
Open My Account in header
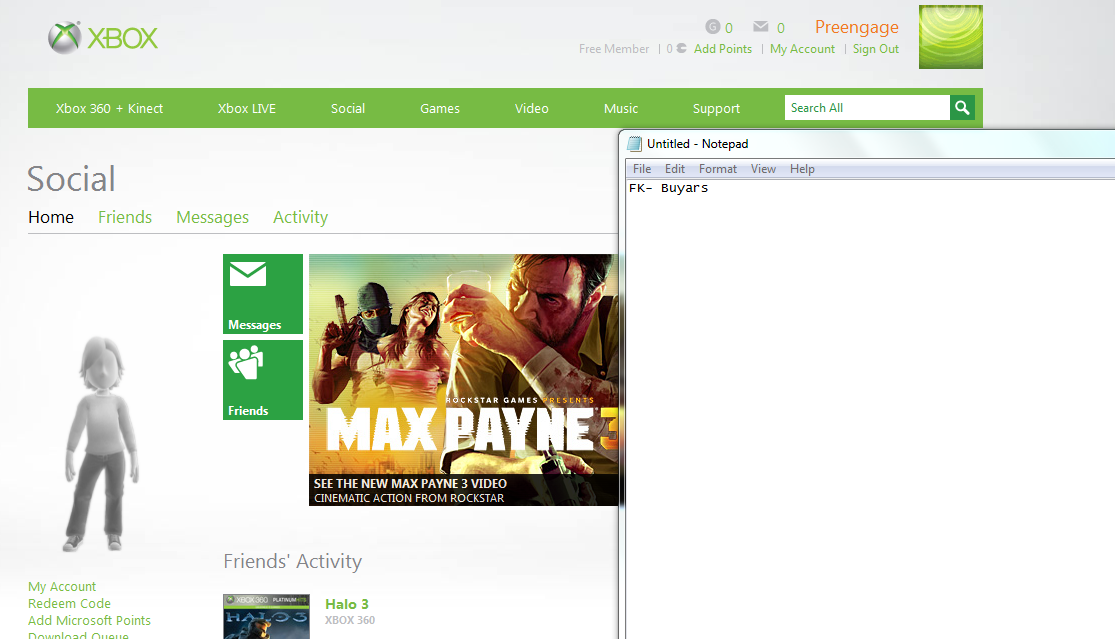tap(802, 49)
